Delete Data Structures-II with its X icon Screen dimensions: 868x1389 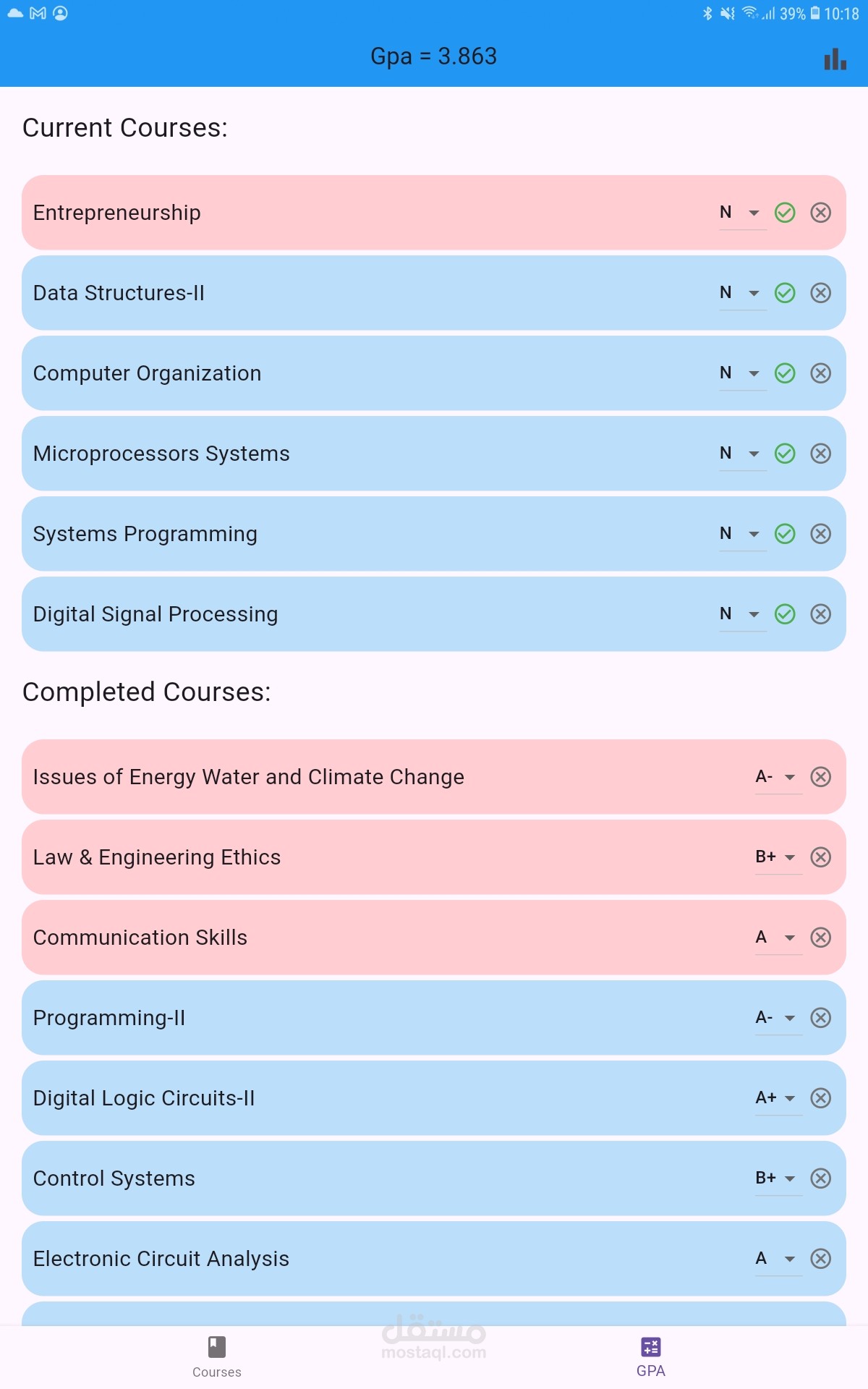tap(820, 293)
